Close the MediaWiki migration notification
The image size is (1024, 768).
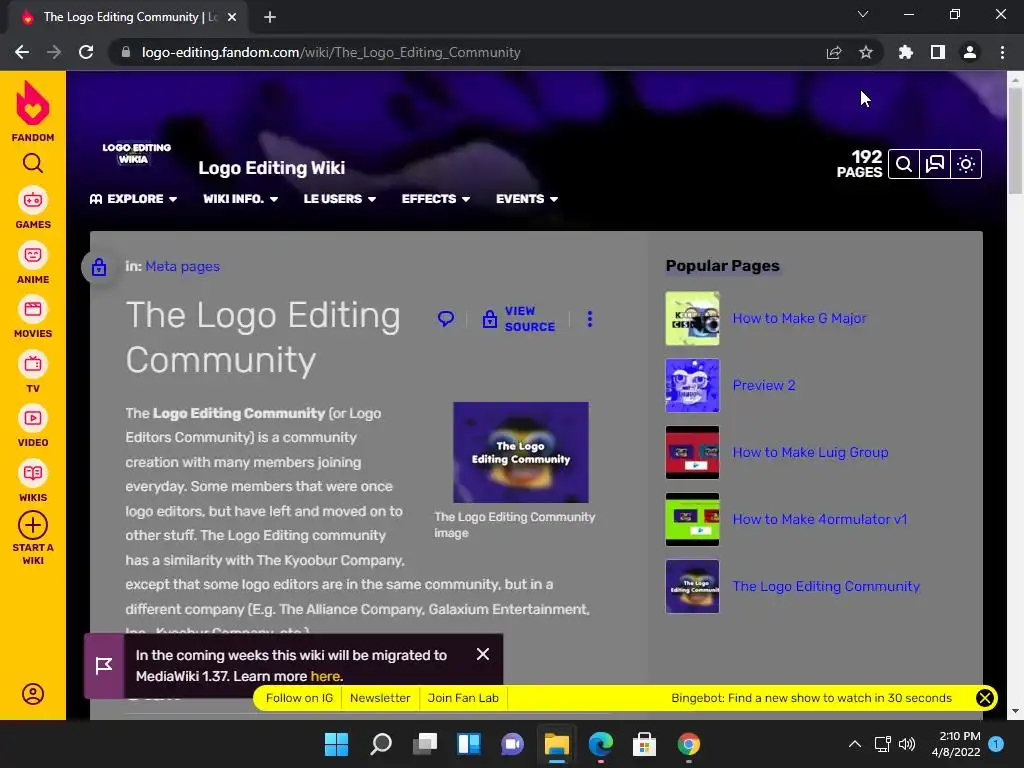tap(483, 654)
